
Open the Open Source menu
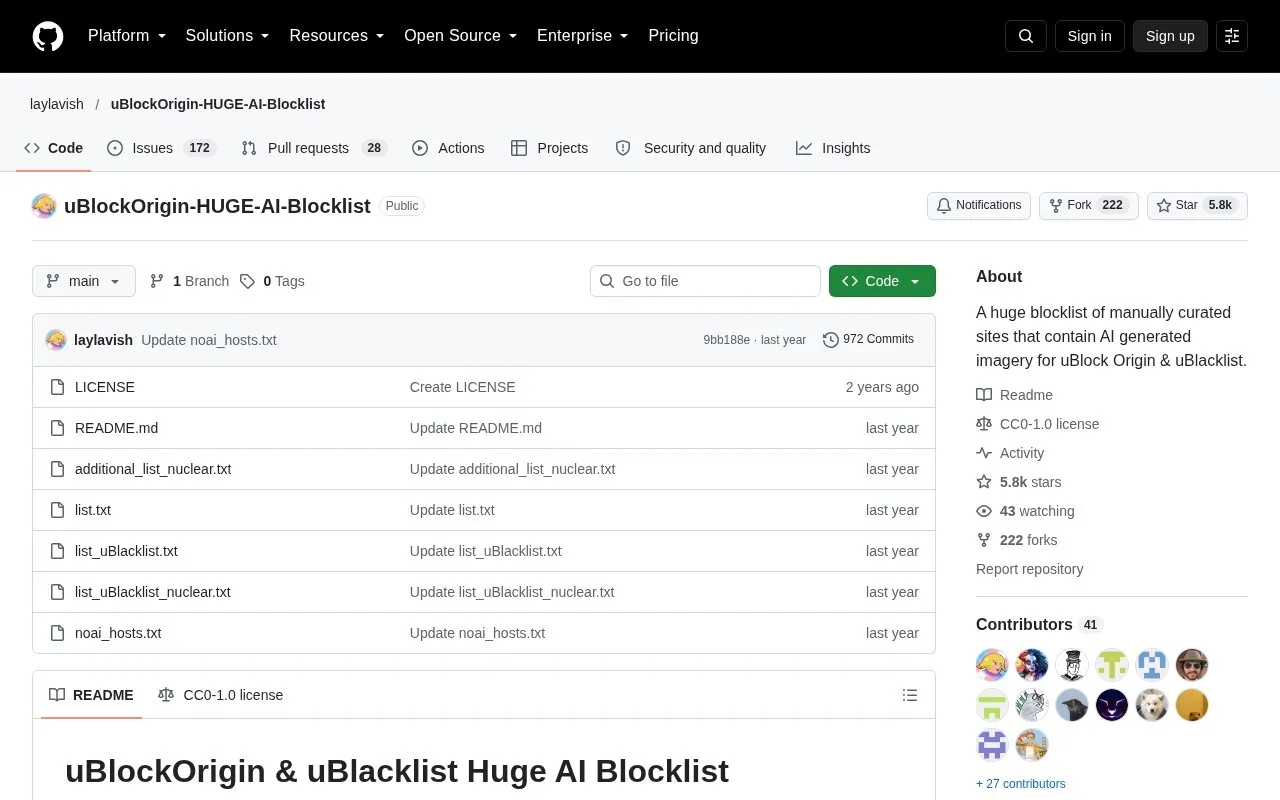coord(461,36)
